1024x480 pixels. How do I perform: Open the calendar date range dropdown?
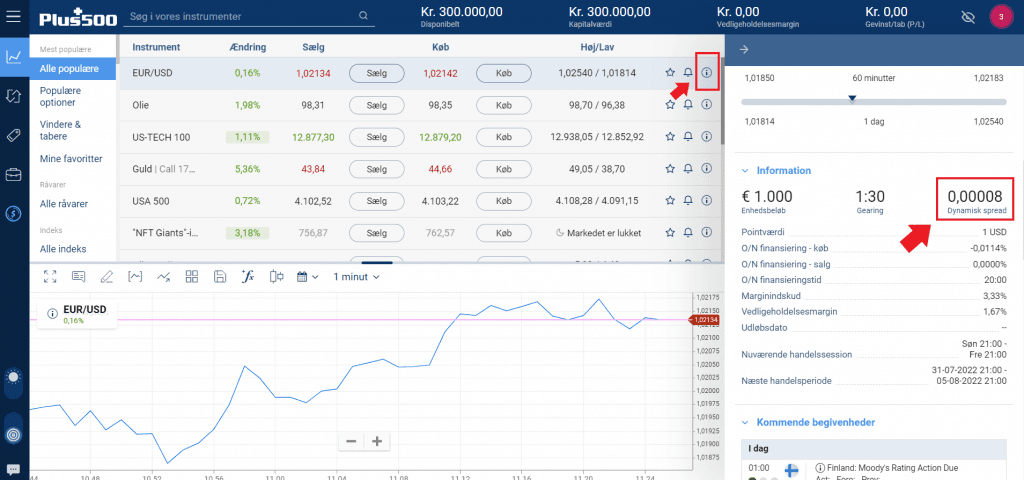pyautogui.click(x=307, y=276)
